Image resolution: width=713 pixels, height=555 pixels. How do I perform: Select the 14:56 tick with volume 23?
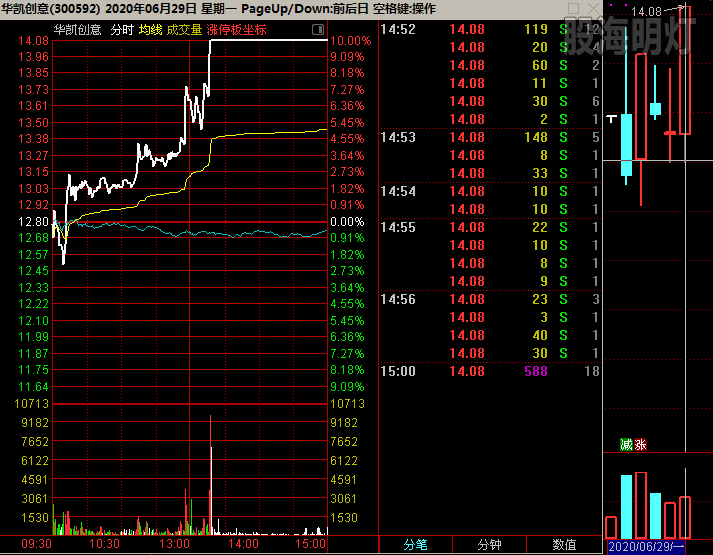click(x=490, y=299)
